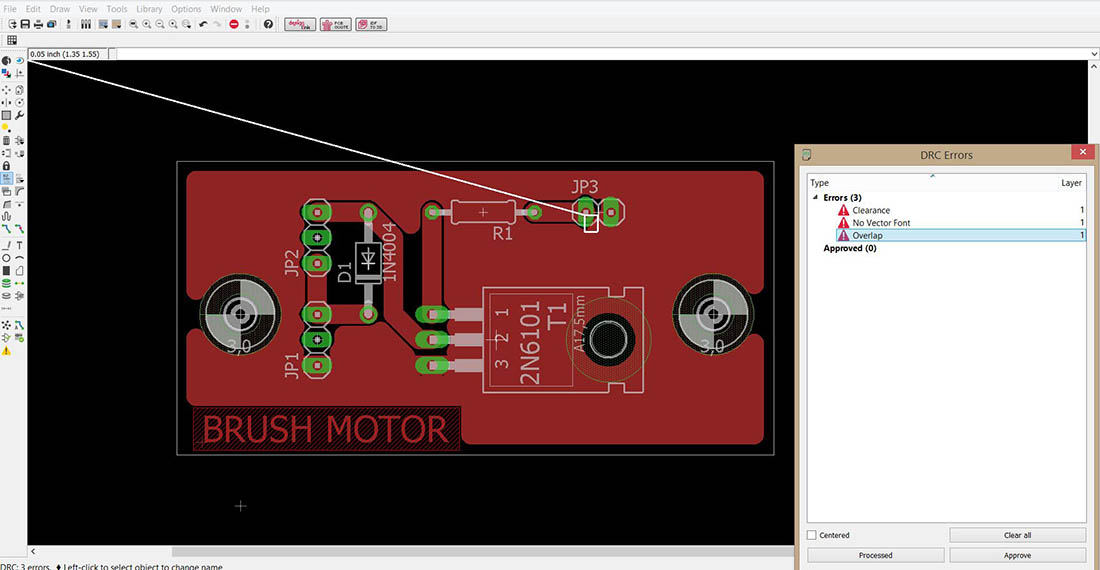The width and height of the screenshot is (1100, 570).
Task: Click the red Stop command icon
Action: tap(234, 24)
